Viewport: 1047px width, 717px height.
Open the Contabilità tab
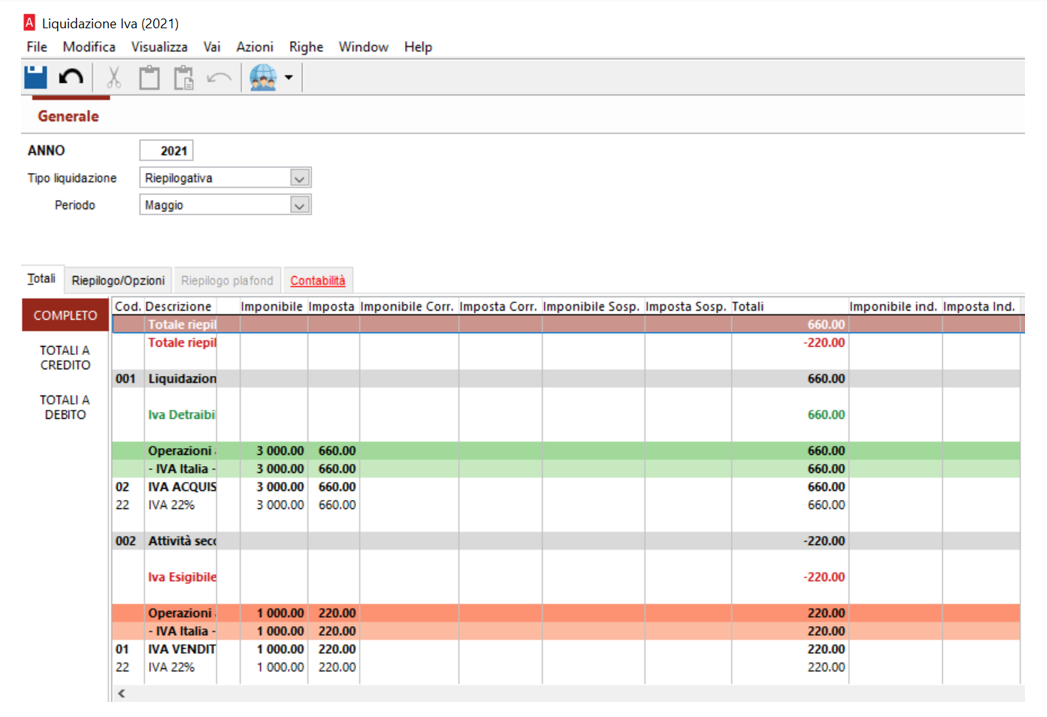coord(318,280)
